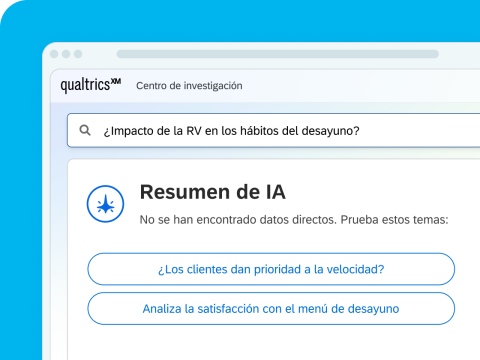The image size is (480, 360).
Task: Click the magnifying glass search icon
Action: 85,130
